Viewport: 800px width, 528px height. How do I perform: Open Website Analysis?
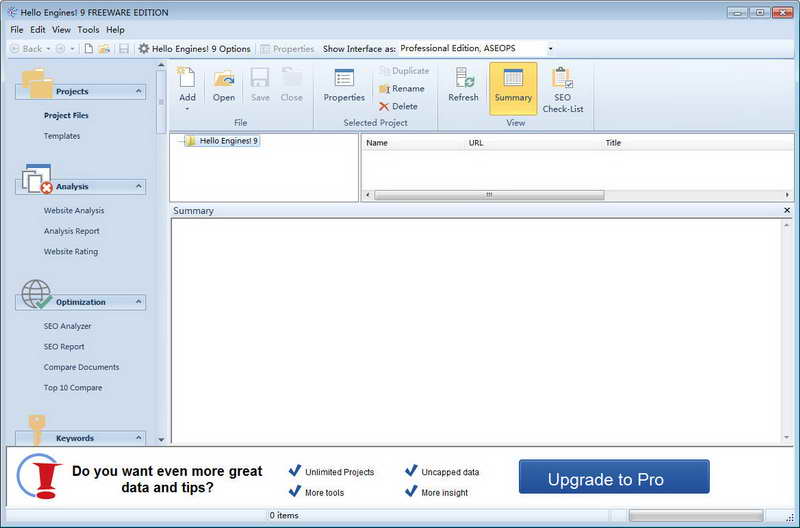(74, 211)
